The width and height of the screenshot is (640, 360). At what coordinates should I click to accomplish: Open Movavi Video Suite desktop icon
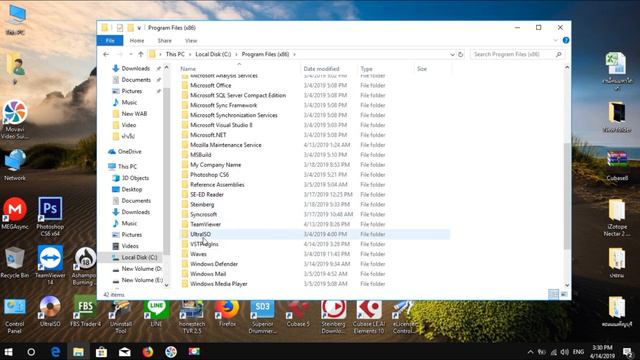click(x=15, y=119)
